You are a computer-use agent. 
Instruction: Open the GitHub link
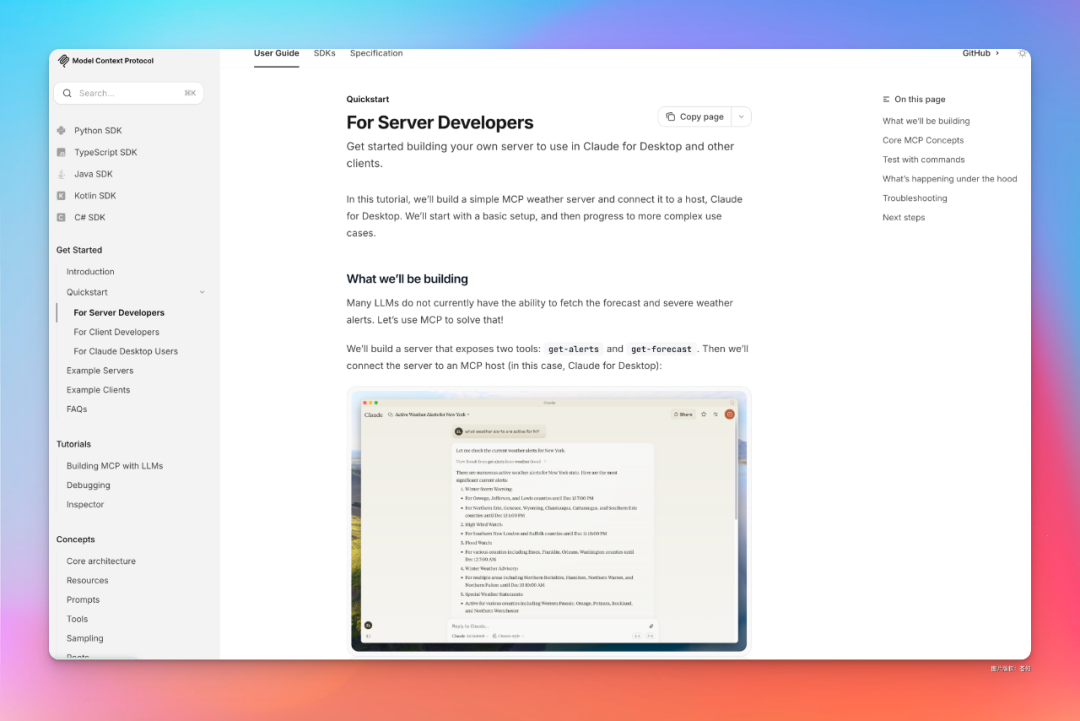click(980, 53)
